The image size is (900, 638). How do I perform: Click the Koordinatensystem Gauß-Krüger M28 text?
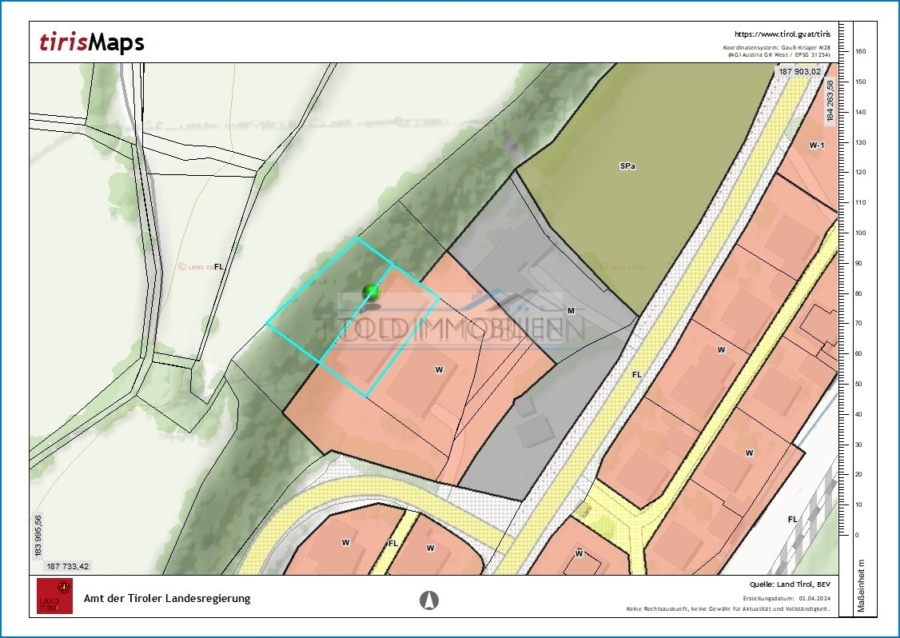tap(776, 47)
